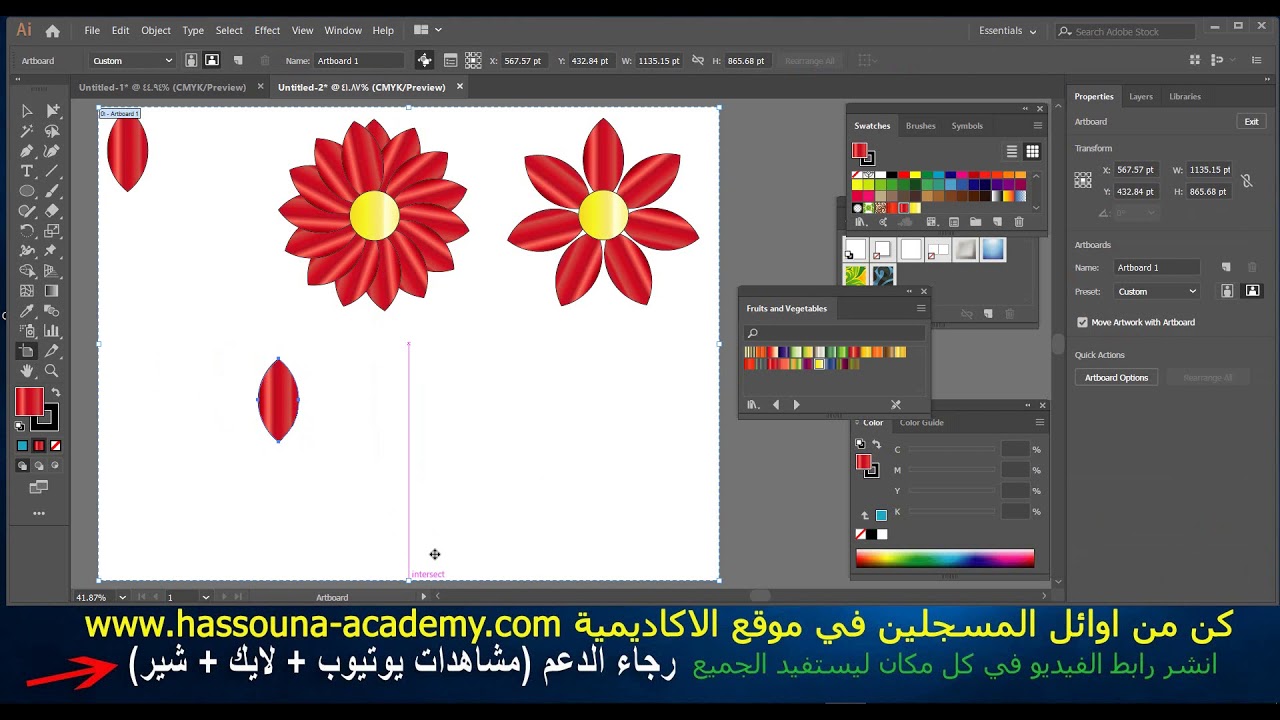Select the Scale tool
Screen dimensions: 1280x720
(x=52, y=231)
